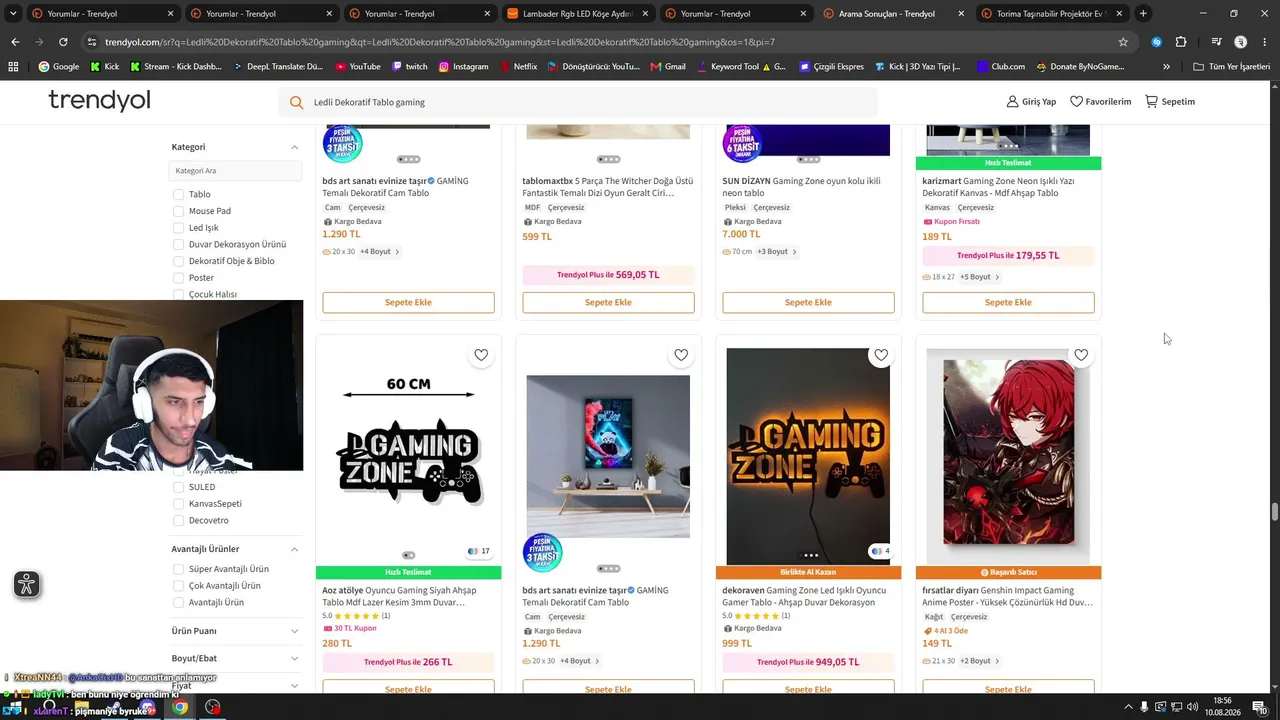Screen dimensions: 1280x720
Task: Check the Led Işık category checkbox
Action: tap(178, 228)
